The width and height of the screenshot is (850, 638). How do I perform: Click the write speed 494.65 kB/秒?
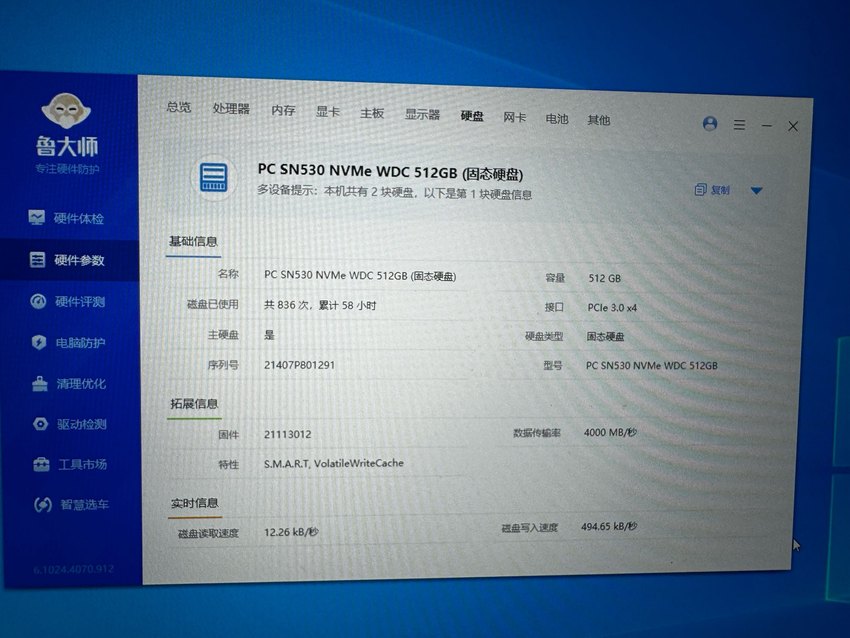pyautogui.click(x=609, y=526)
